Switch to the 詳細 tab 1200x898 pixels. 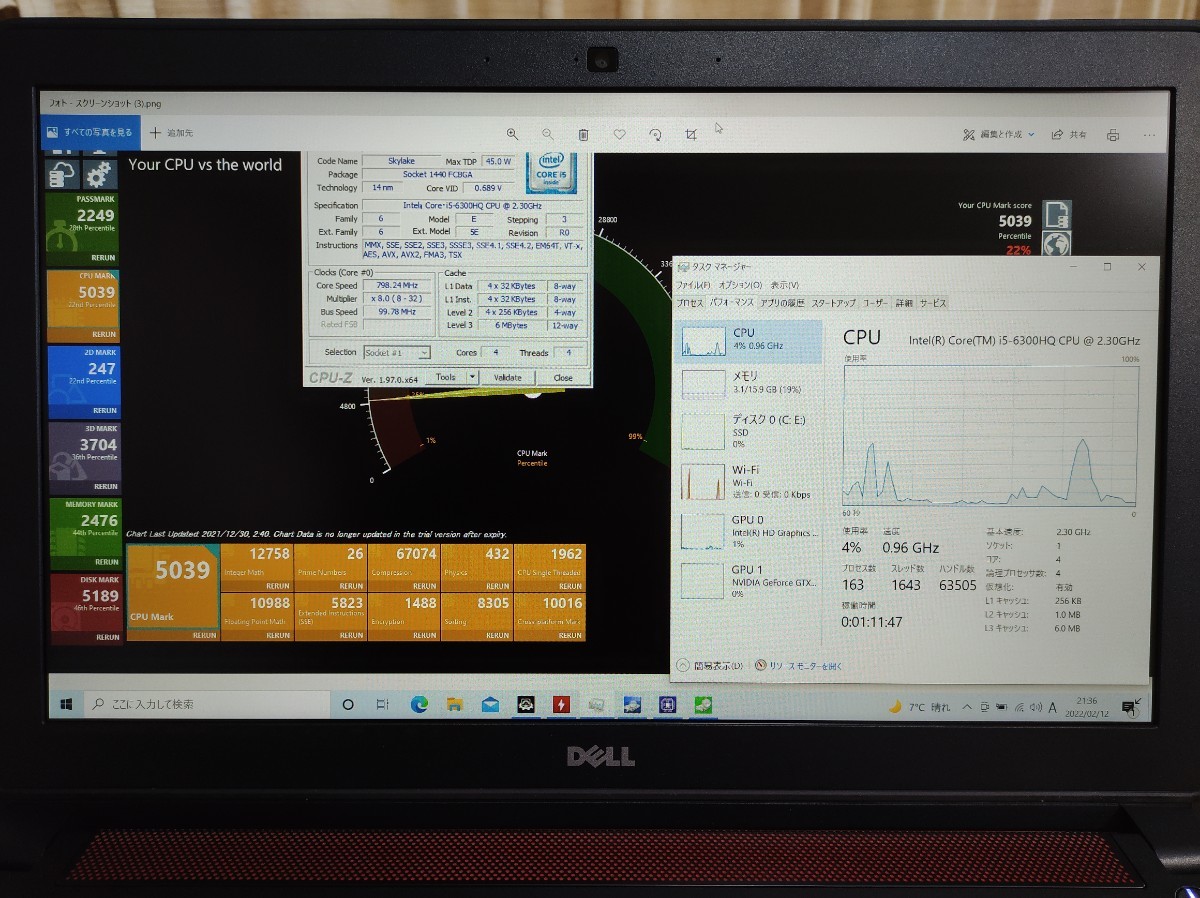pos(904,303)
